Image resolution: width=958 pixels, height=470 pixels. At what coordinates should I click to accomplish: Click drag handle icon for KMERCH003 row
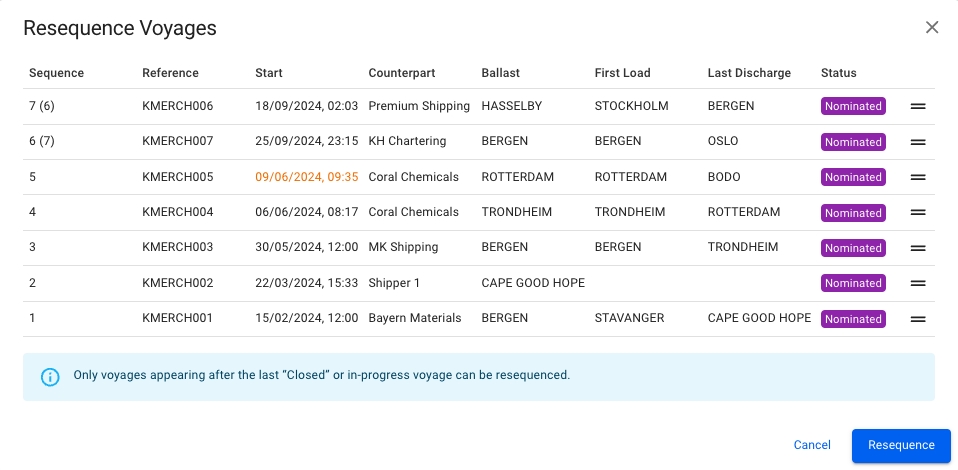[x=918, y=248]
